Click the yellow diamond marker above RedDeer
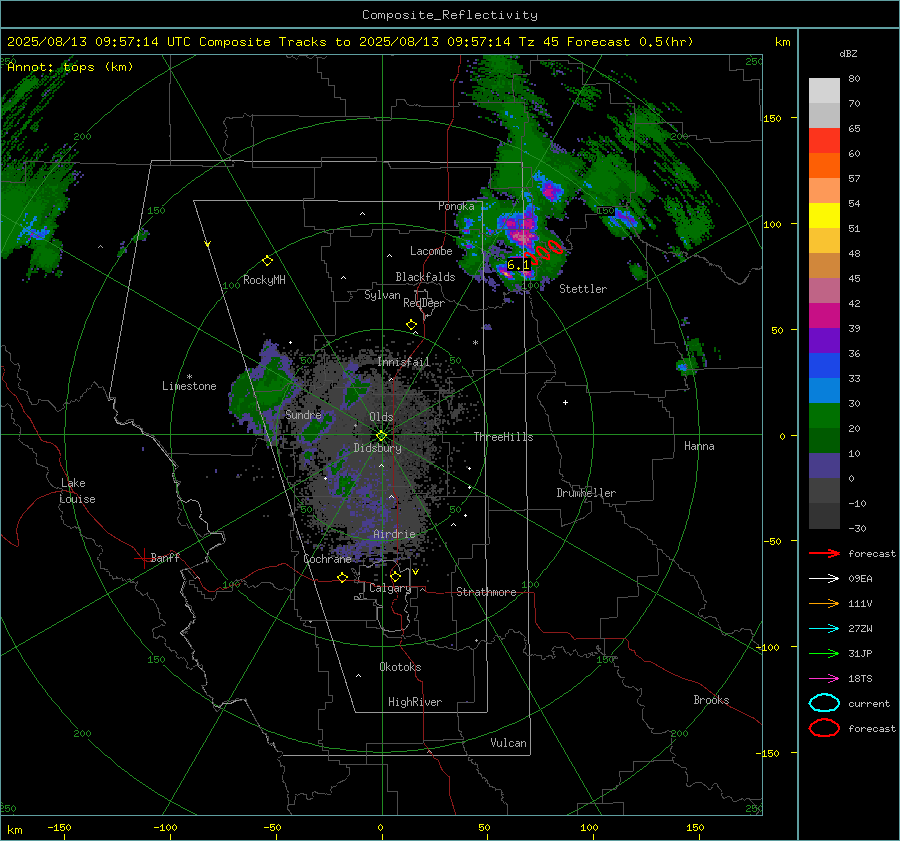This screenshot has height=841, width=900. coord(411,325)
